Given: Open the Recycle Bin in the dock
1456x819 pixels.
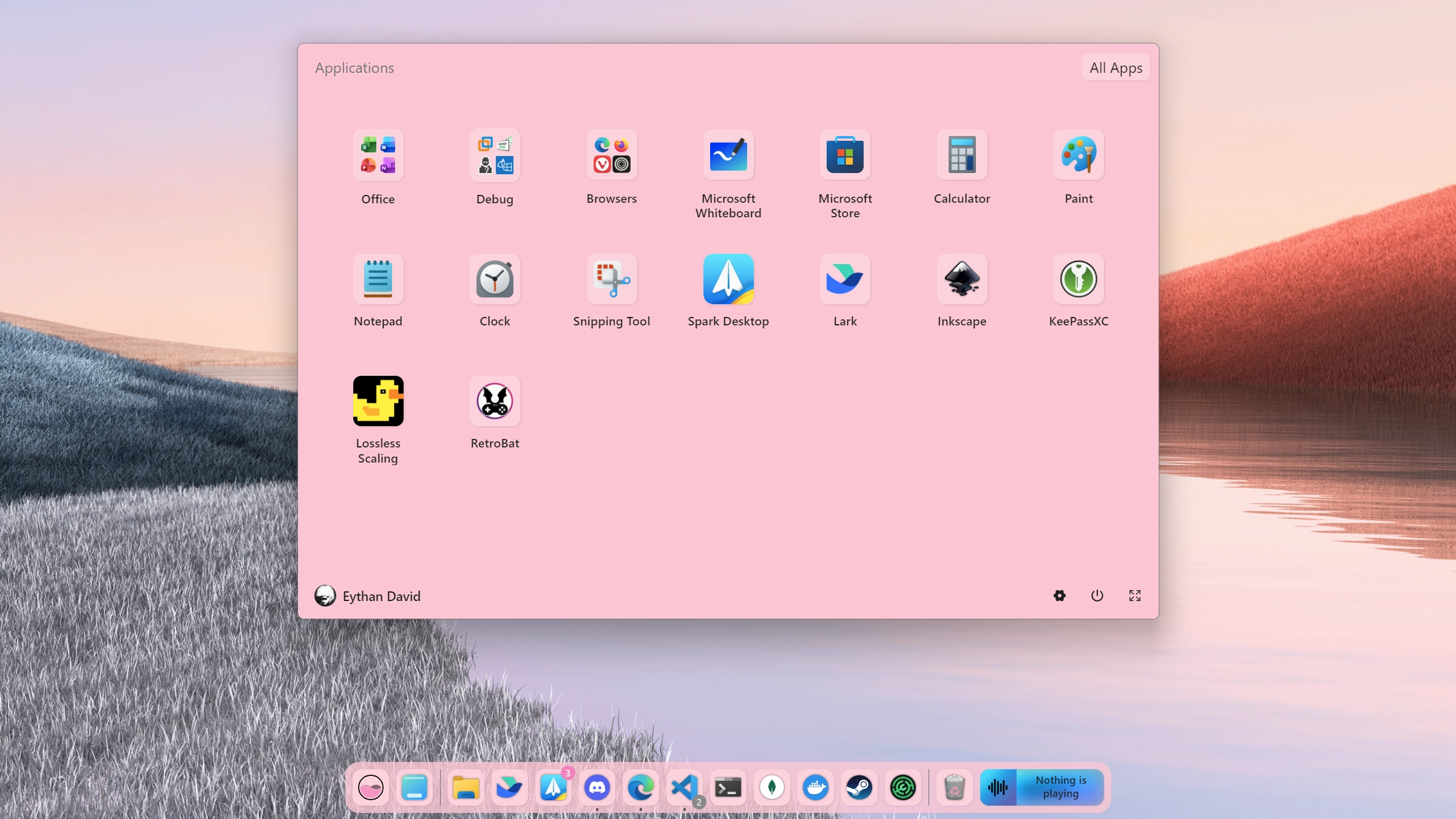Looking at the screenshot, I should (x=954, y=787).
